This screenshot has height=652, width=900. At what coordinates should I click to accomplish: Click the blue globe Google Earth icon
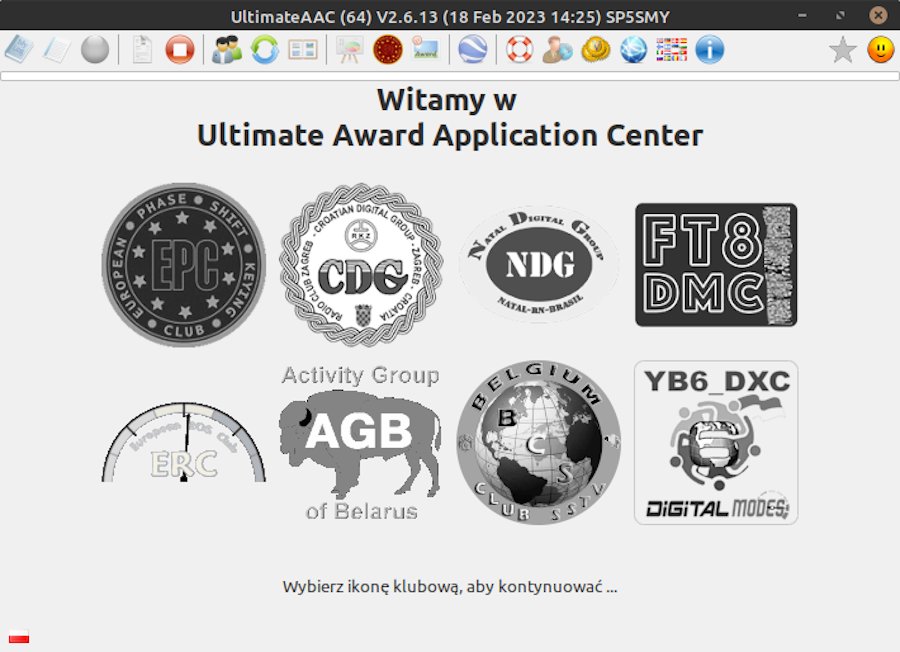pyautogui.click(x=472, y=49)
